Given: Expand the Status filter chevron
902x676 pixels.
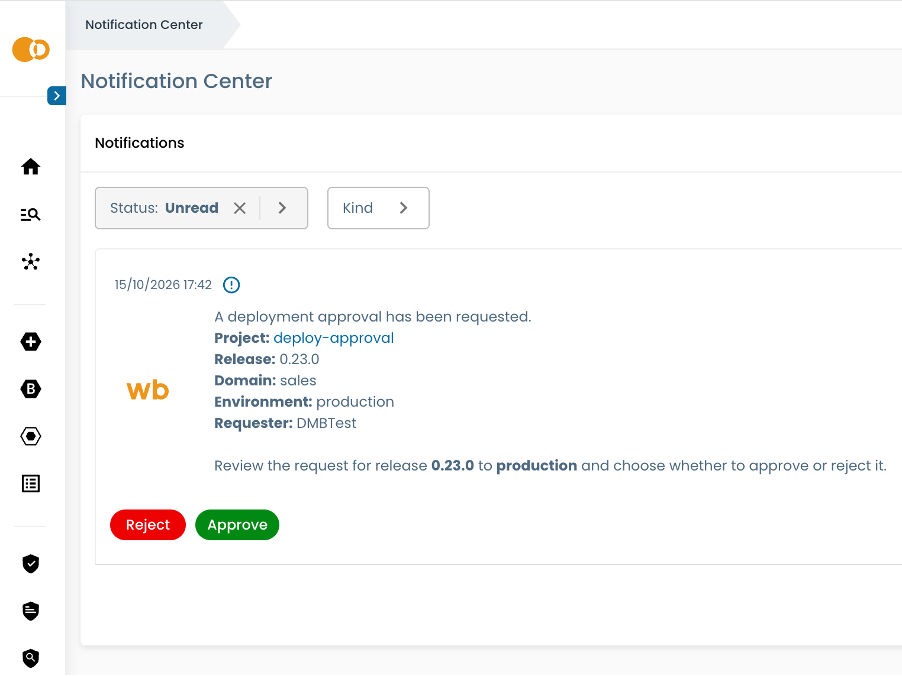Looking at the screenshot, I should click(282, 208).
